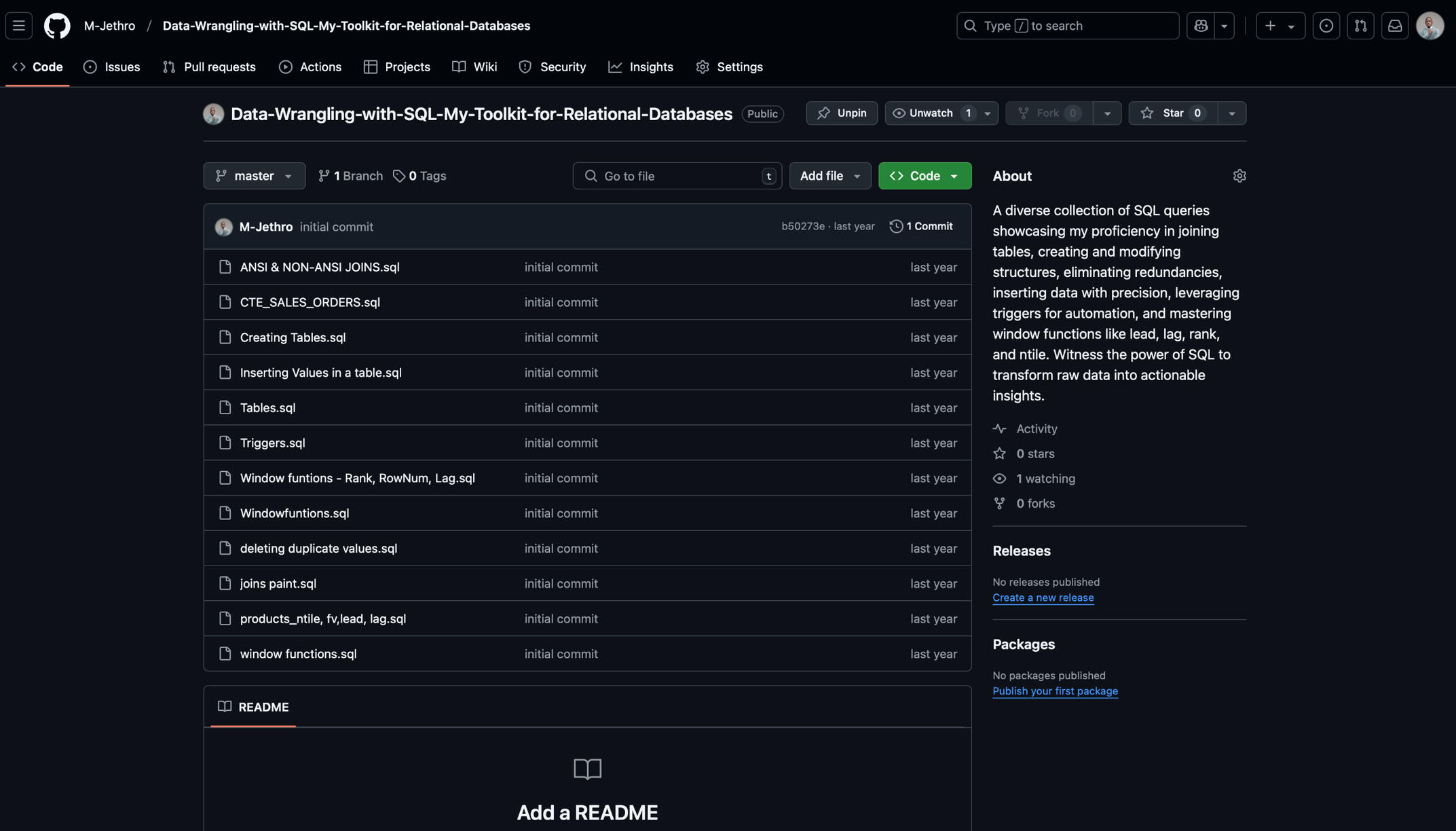
Task: Toggle Unwatch for this repository
Action: [x=929, y=113]
